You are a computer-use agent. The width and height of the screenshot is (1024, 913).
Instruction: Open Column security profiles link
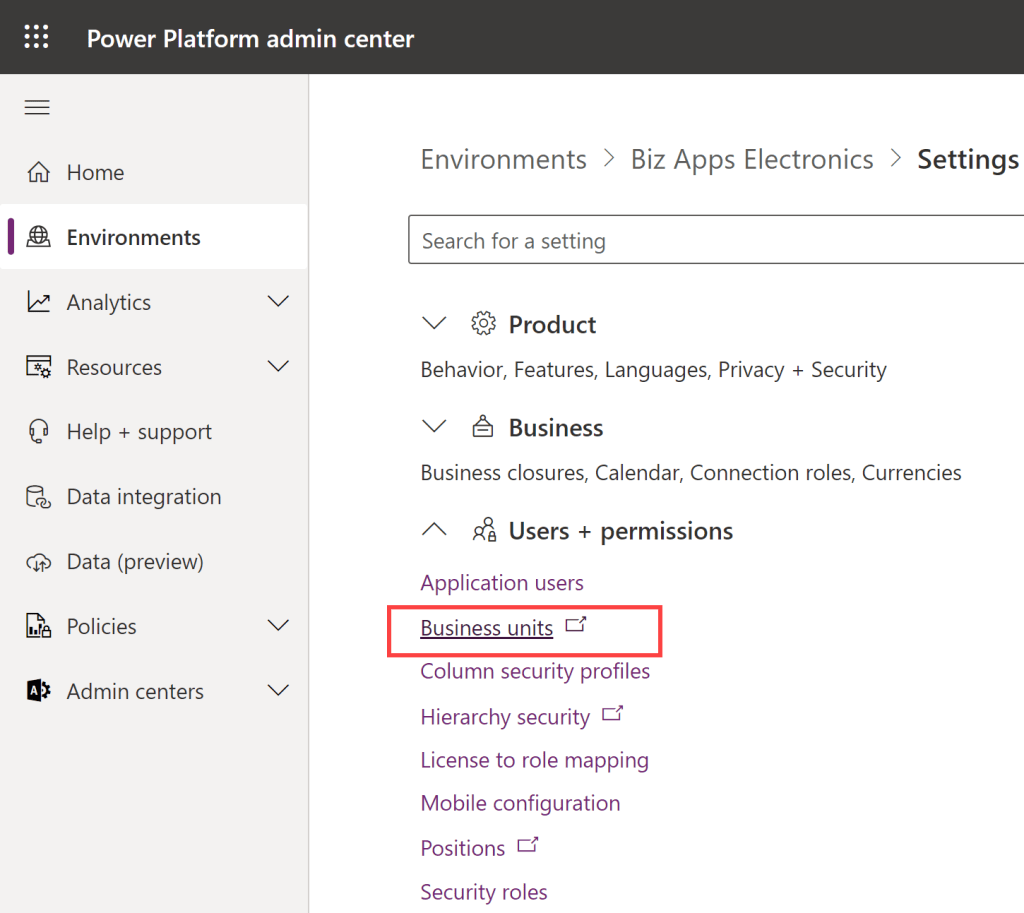(535, 671)
